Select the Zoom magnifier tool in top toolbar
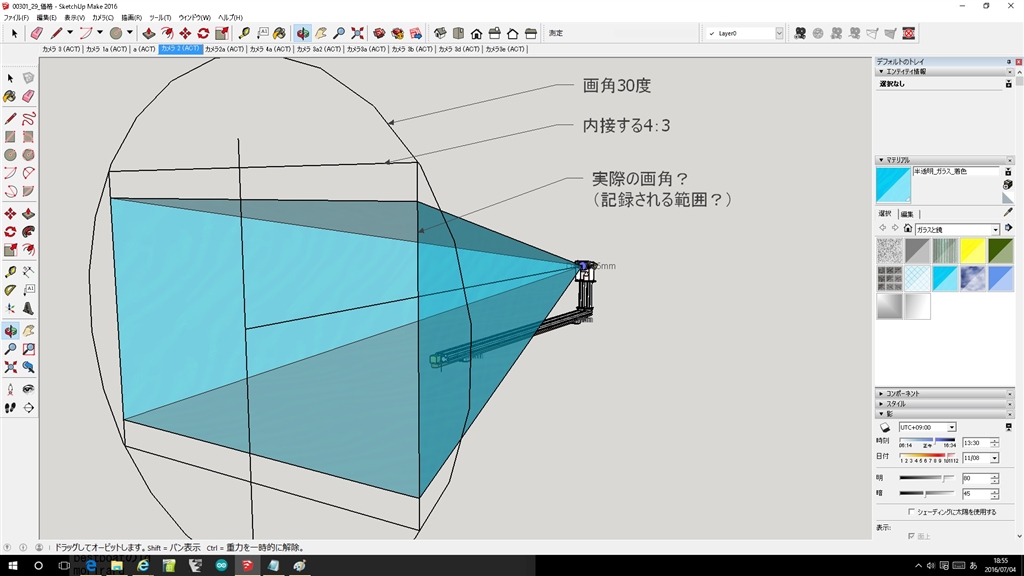This screenshot has height=576, width=1024. coord(339,33)
